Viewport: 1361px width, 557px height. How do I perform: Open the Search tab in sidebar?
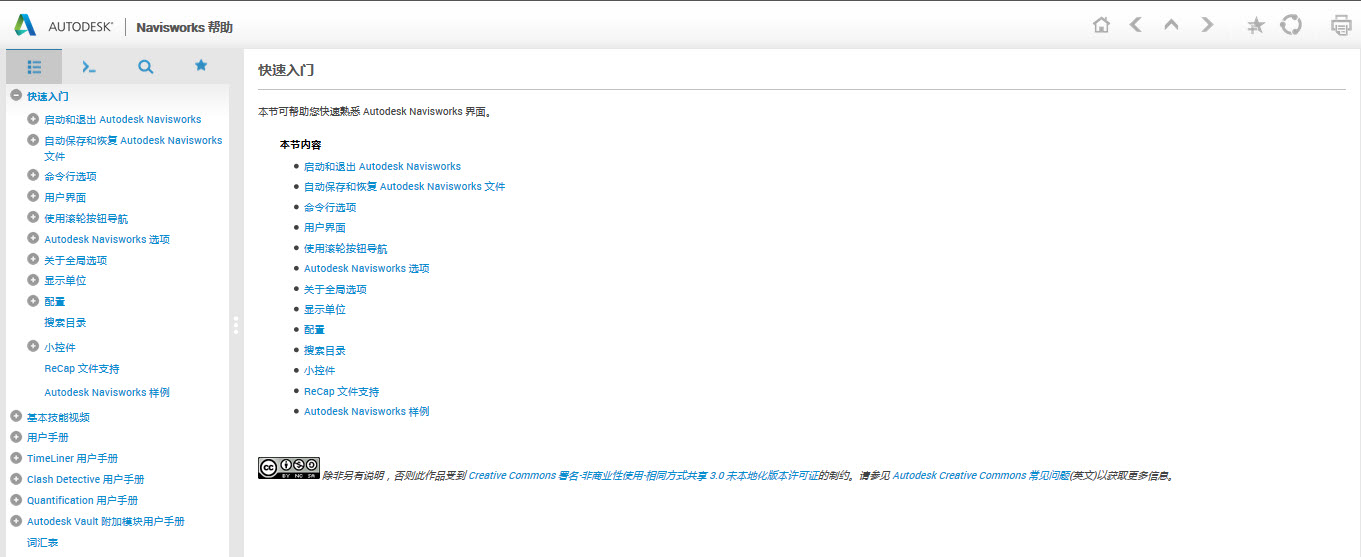145,66
